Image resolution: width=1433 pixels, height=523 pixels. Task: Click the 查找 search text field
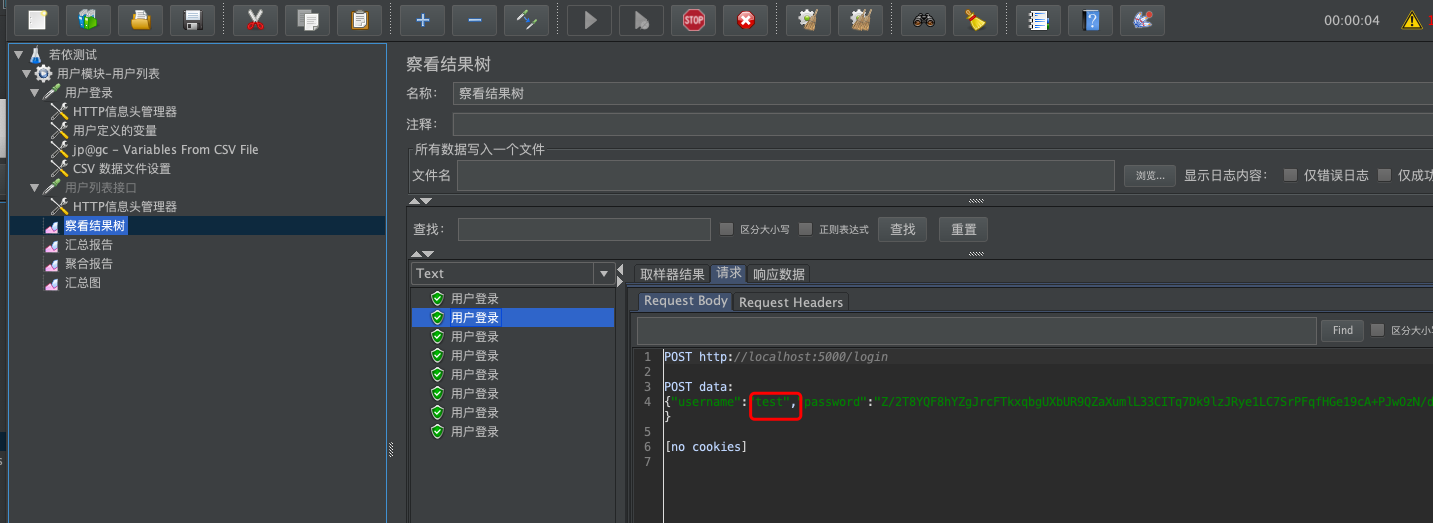[x=582, y=230]
